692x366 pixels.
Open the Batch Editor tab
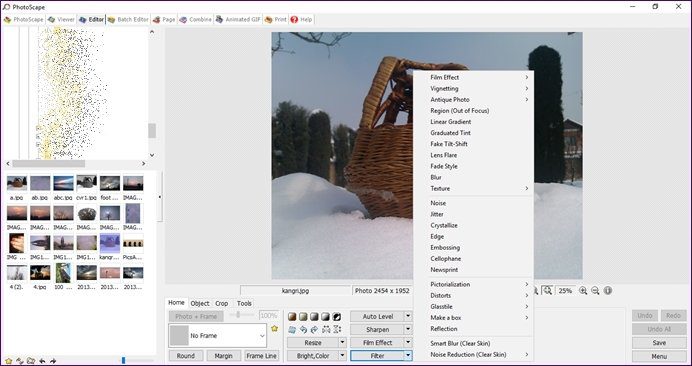[128, 19]
